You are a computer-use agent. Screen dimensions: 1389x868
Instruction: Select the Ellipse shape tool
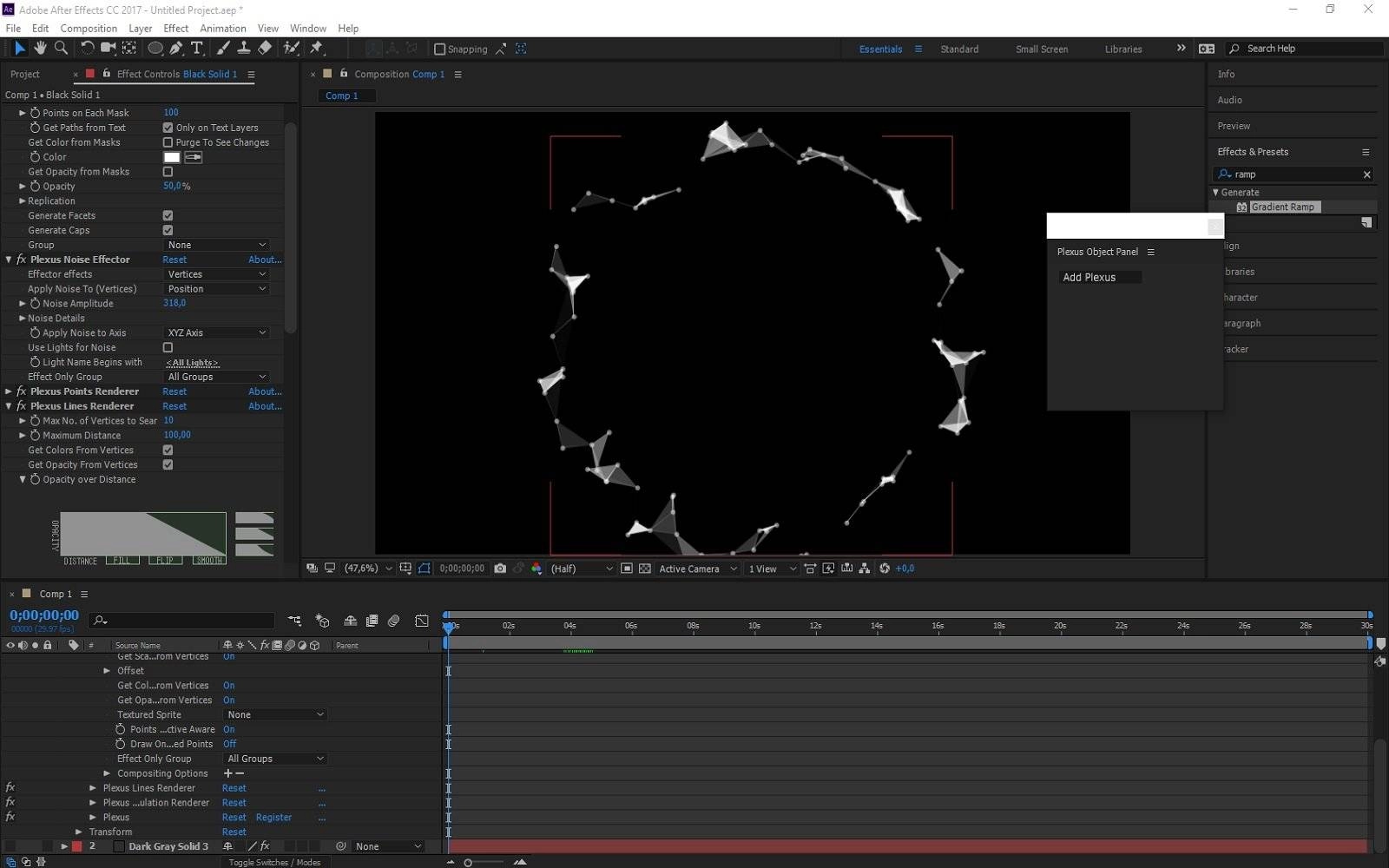pyautogui.click(x=155, y=49)
